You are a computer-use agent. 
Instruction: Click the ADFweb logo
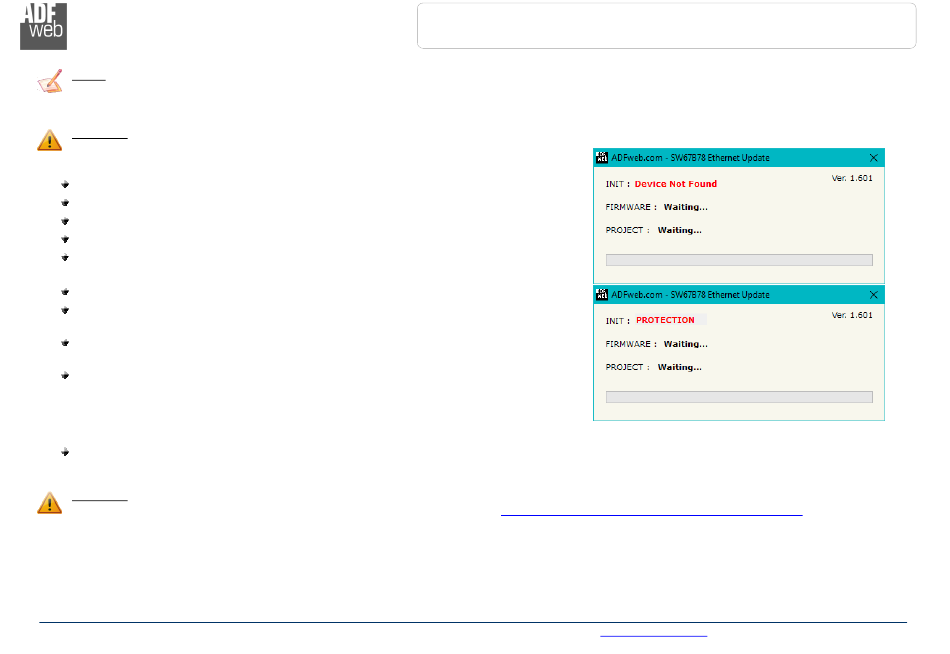(x=43, y=26)
